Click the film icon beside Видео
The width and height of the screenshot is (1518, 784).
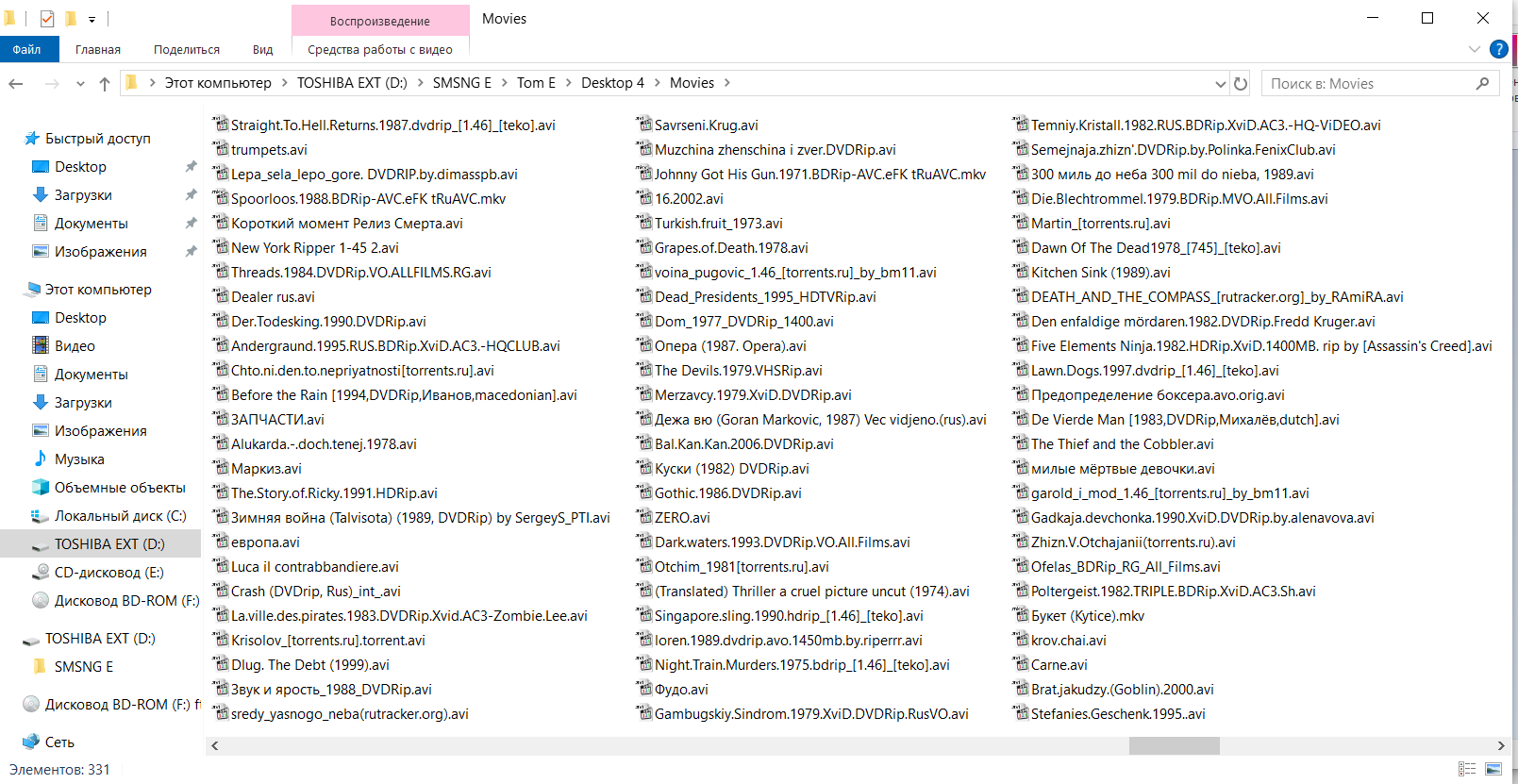41,345
